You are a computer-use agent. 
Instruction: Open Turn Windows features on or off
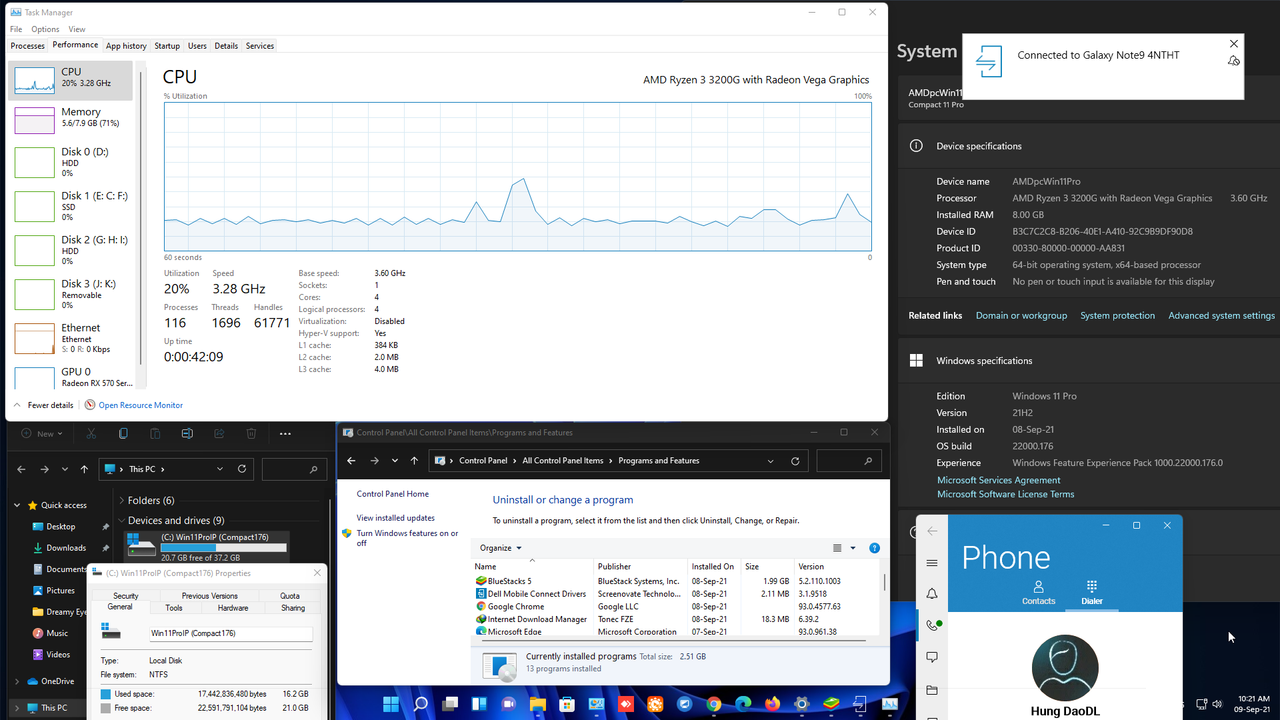point(407,538)
